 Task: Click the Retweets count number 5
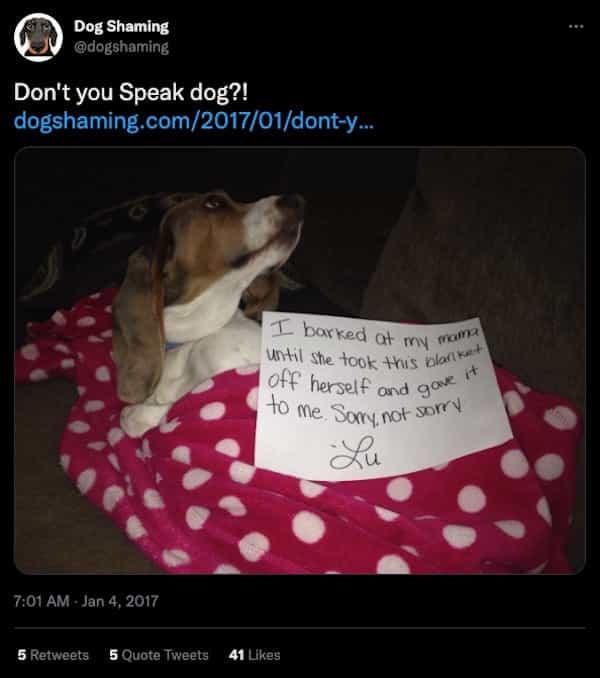click(22, 655)
